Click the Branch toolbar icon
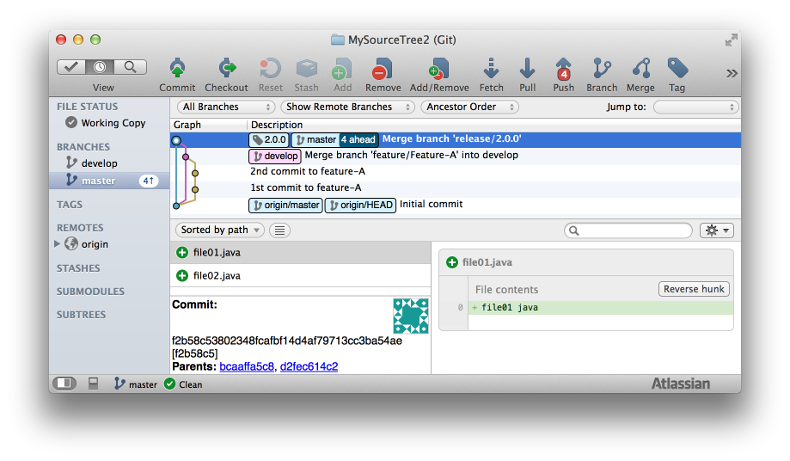The image size is (790, 461). [602, 68]
